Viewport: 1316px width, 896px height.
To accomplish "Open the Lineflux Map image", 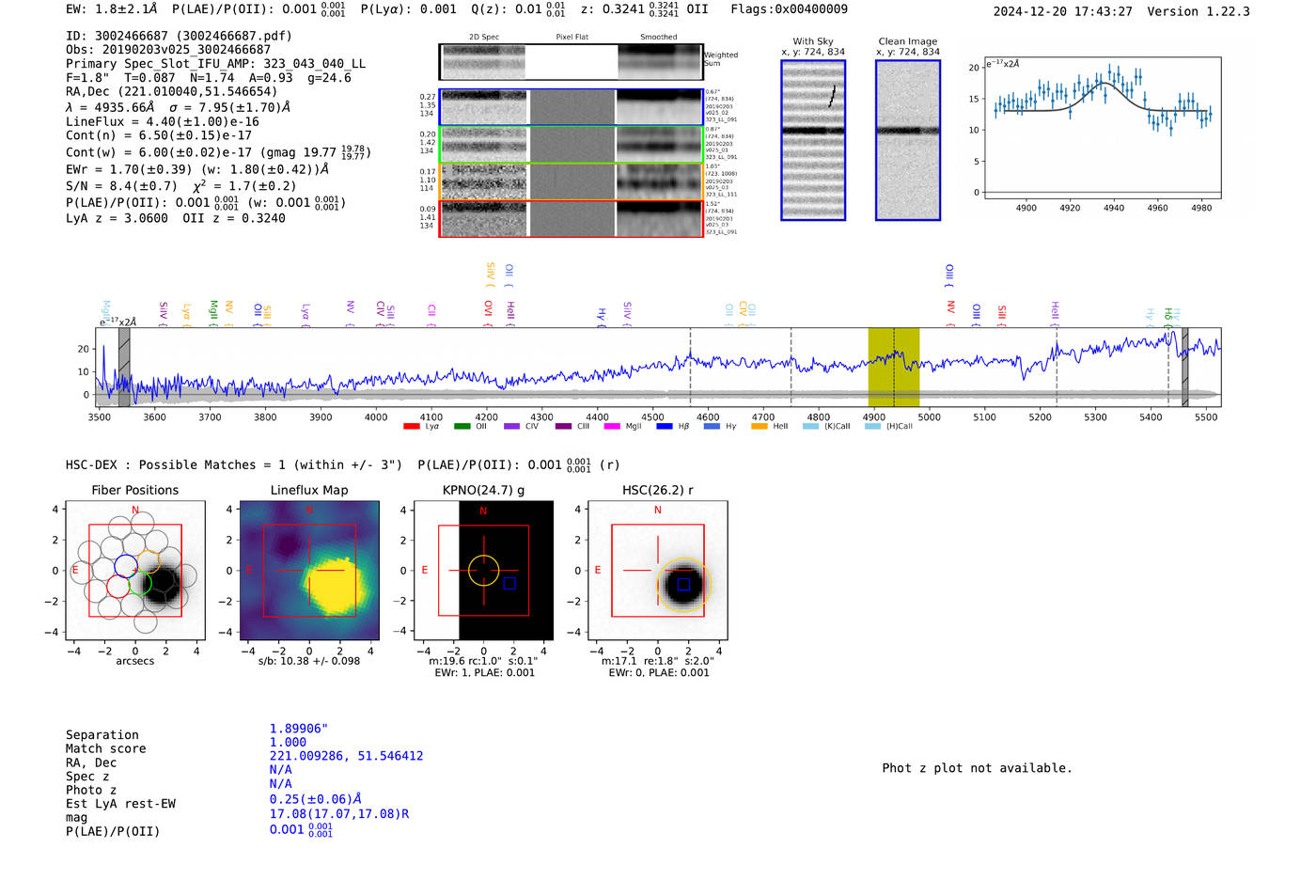I will pyautogui.click(x=309, y=571).
